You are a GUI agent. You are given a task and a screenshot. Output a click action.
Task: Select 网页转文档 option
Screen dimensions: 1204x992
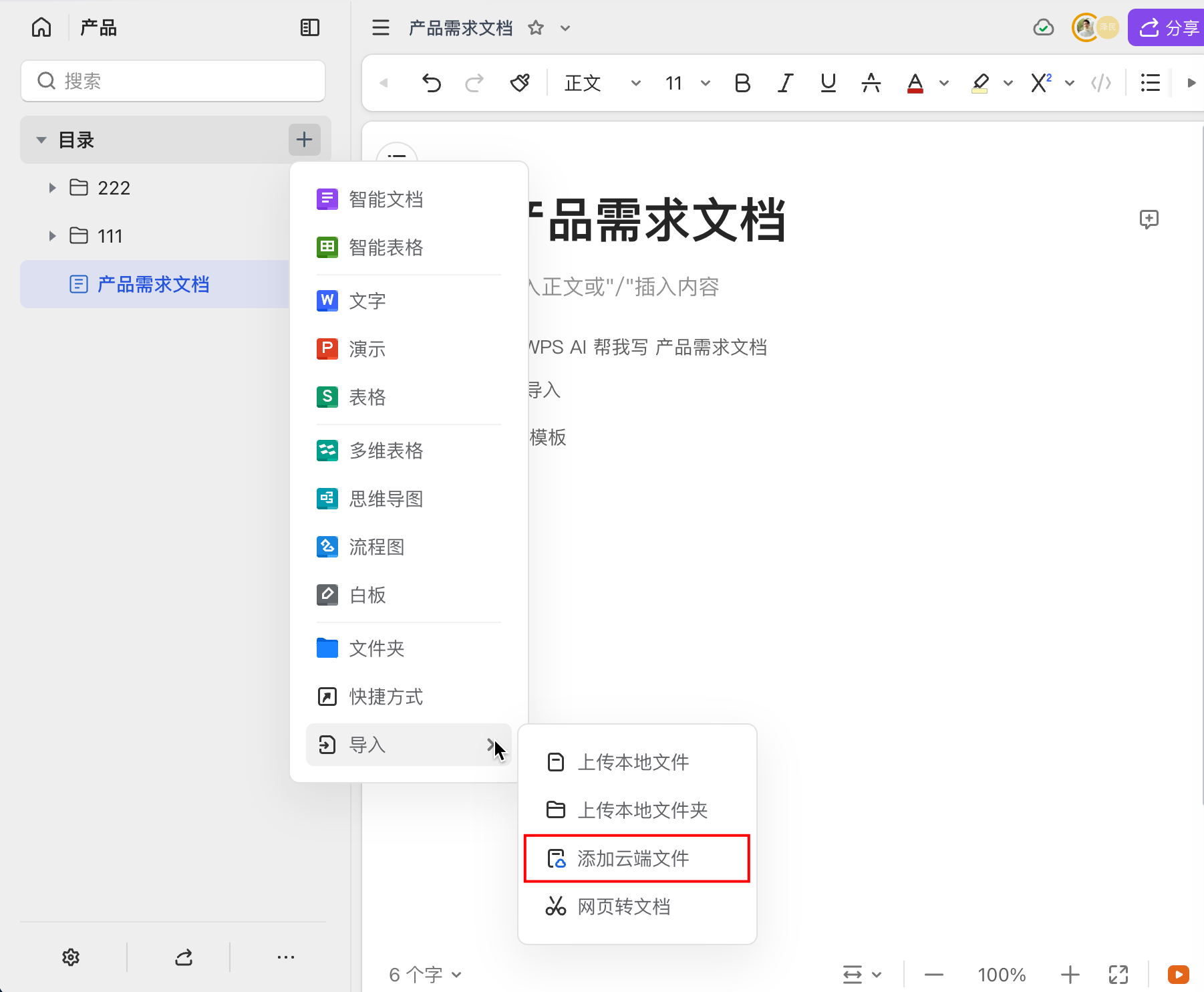coord(637,906)
